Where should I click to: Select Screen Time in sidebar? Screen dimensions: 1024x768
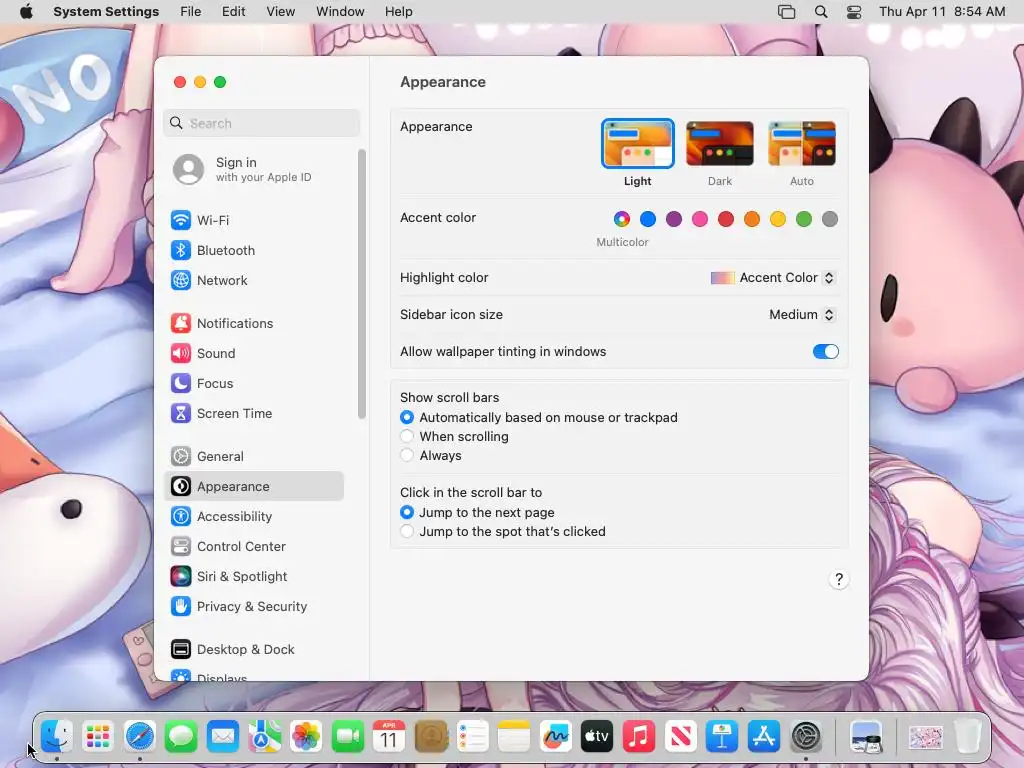point(253,413)
